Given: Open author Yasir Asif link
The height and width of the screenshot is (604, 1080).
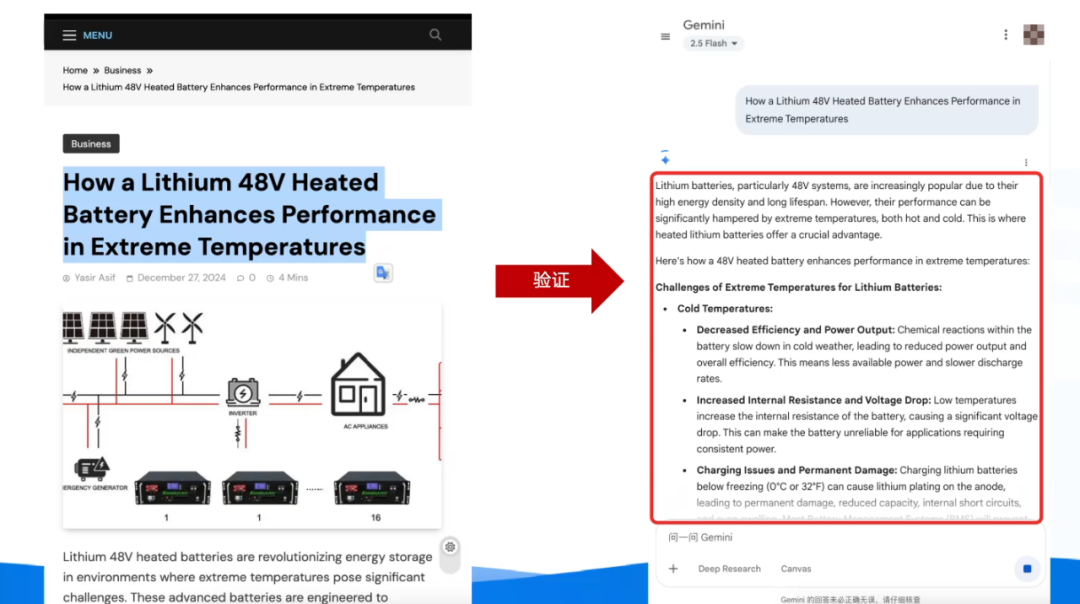Looking at the screenshot, I should [x=94, y=278].
